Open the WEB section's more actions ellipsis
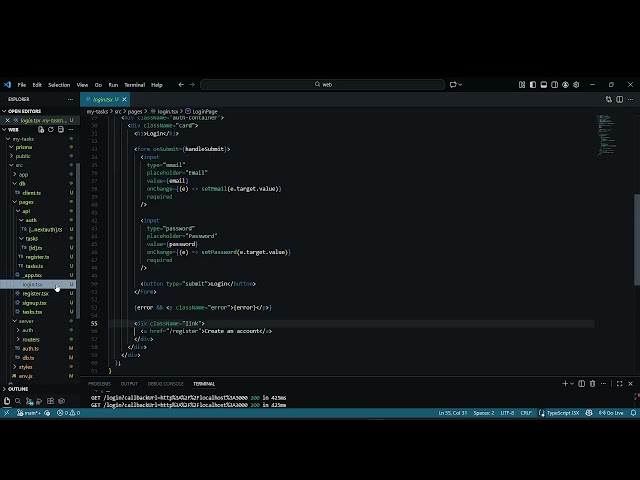The image size is (640, 480). (71, 129)
